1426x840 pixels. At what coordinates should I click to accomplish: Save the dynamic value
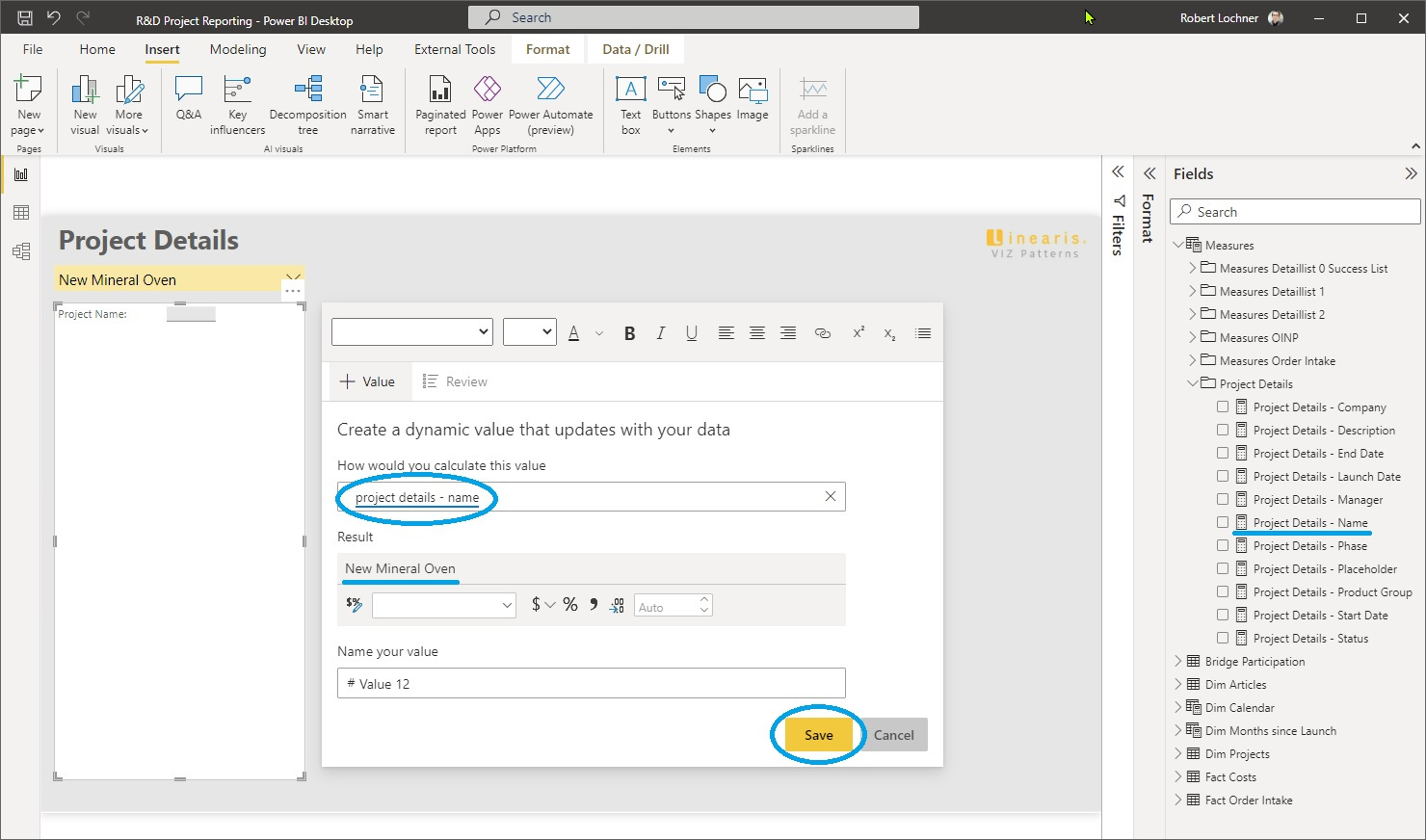[x=817, y=734]
